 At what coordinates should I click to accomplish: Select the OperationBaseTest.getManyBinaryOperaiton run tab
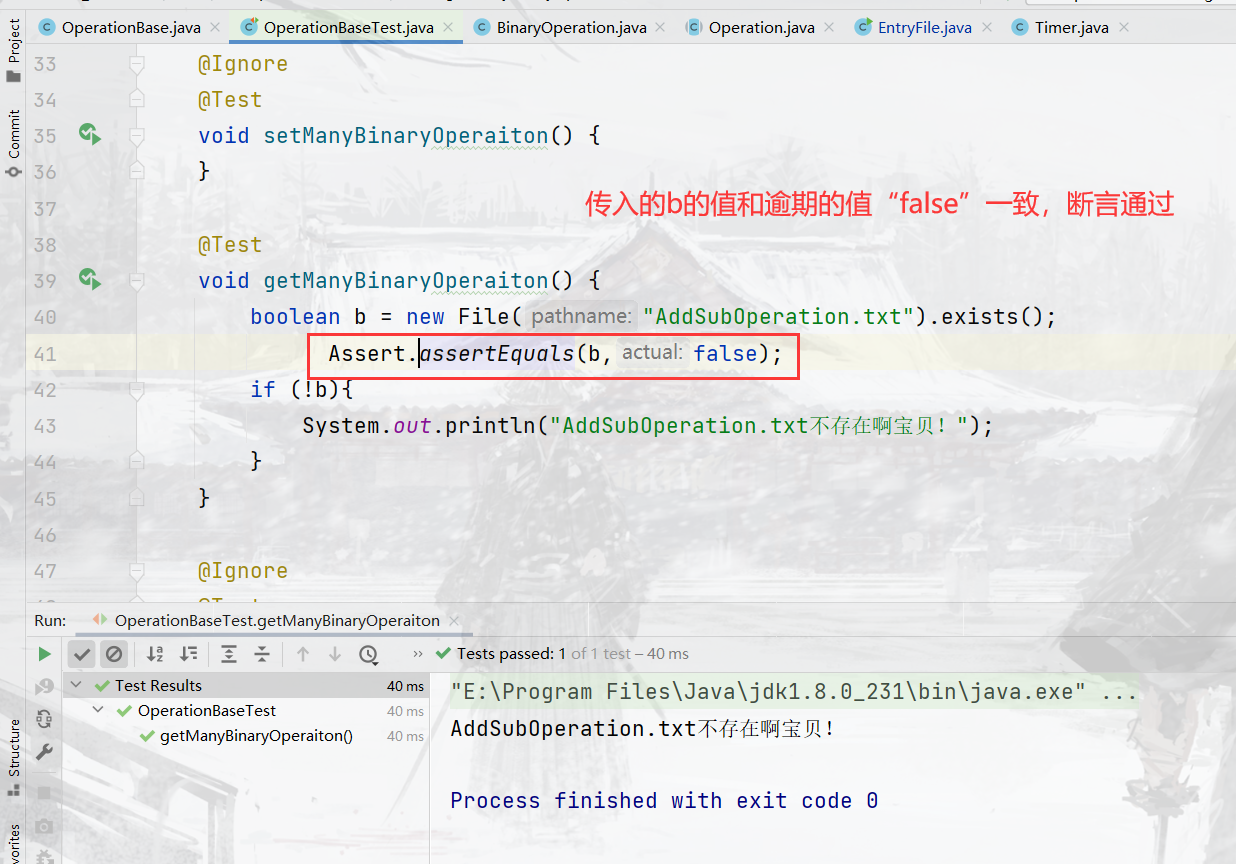point(277,620)
